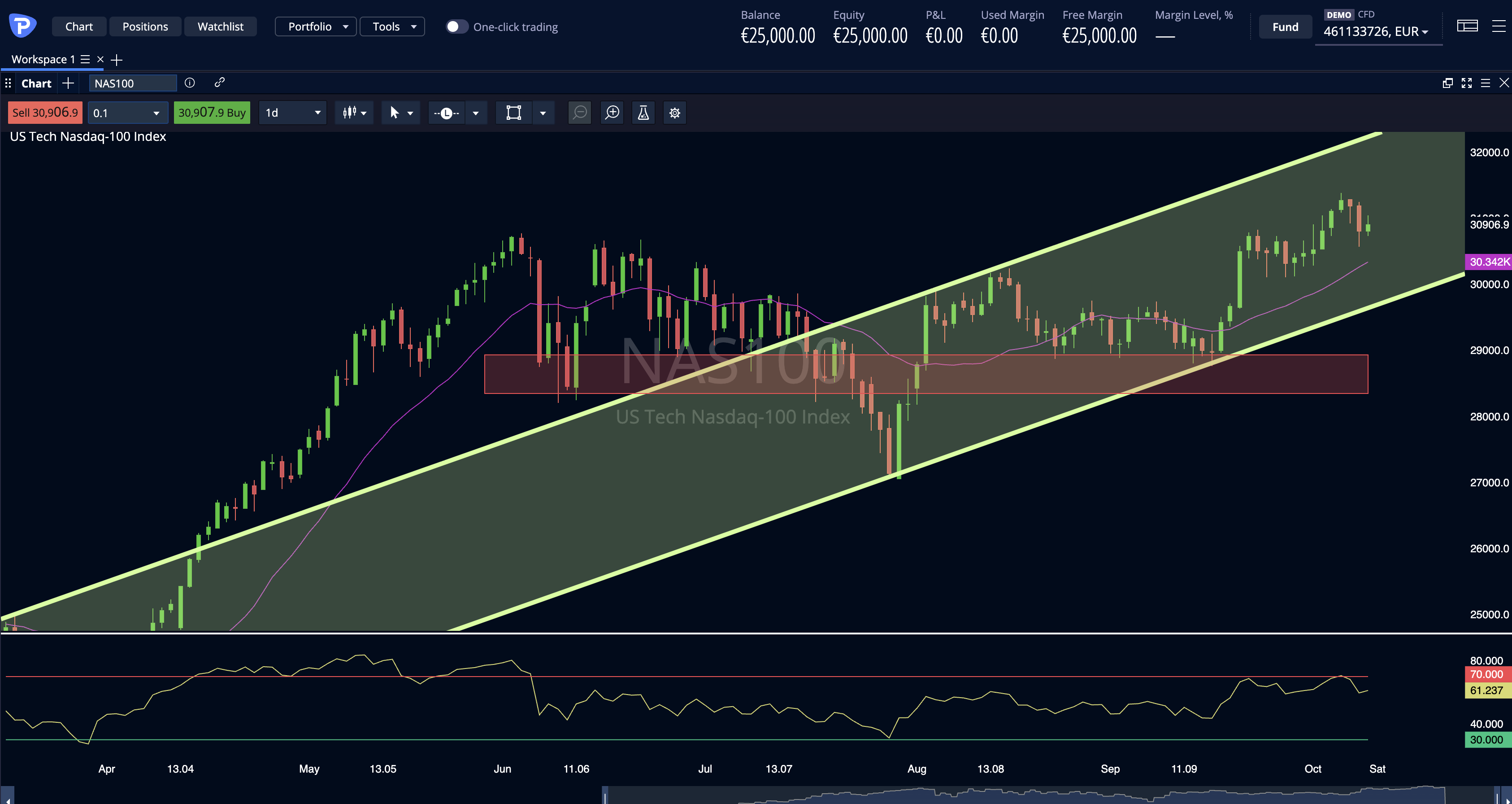Screen dimensions: 1512x804
Task: Add a new chart with plus icon
Action: (x=68, y=83)
